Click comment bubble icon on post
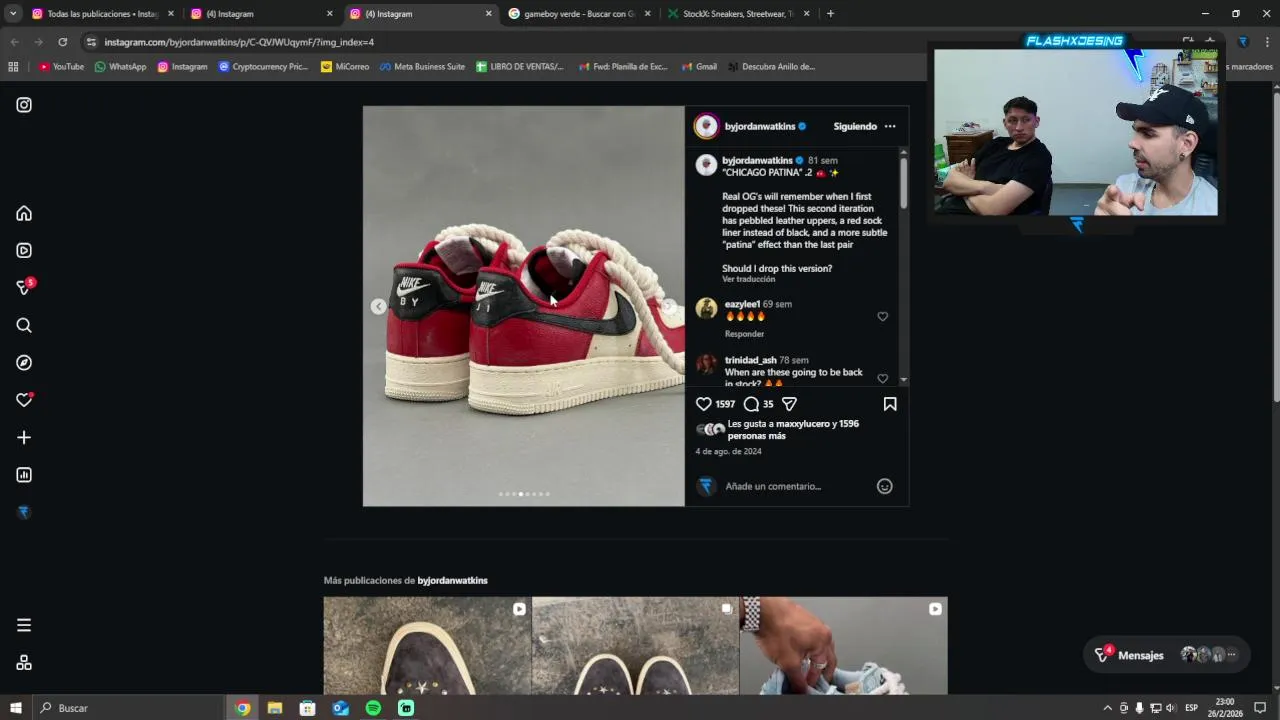 (751, 404)
